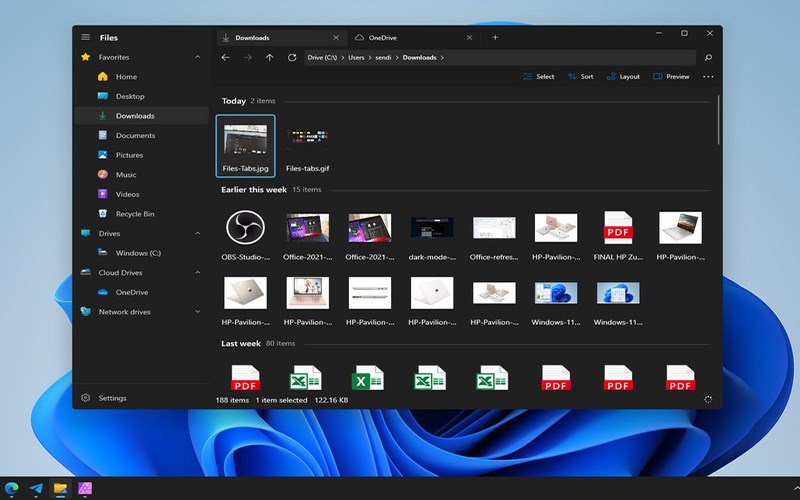Collapse the Favorites section
800x500 pixels.
pos(197,57)
